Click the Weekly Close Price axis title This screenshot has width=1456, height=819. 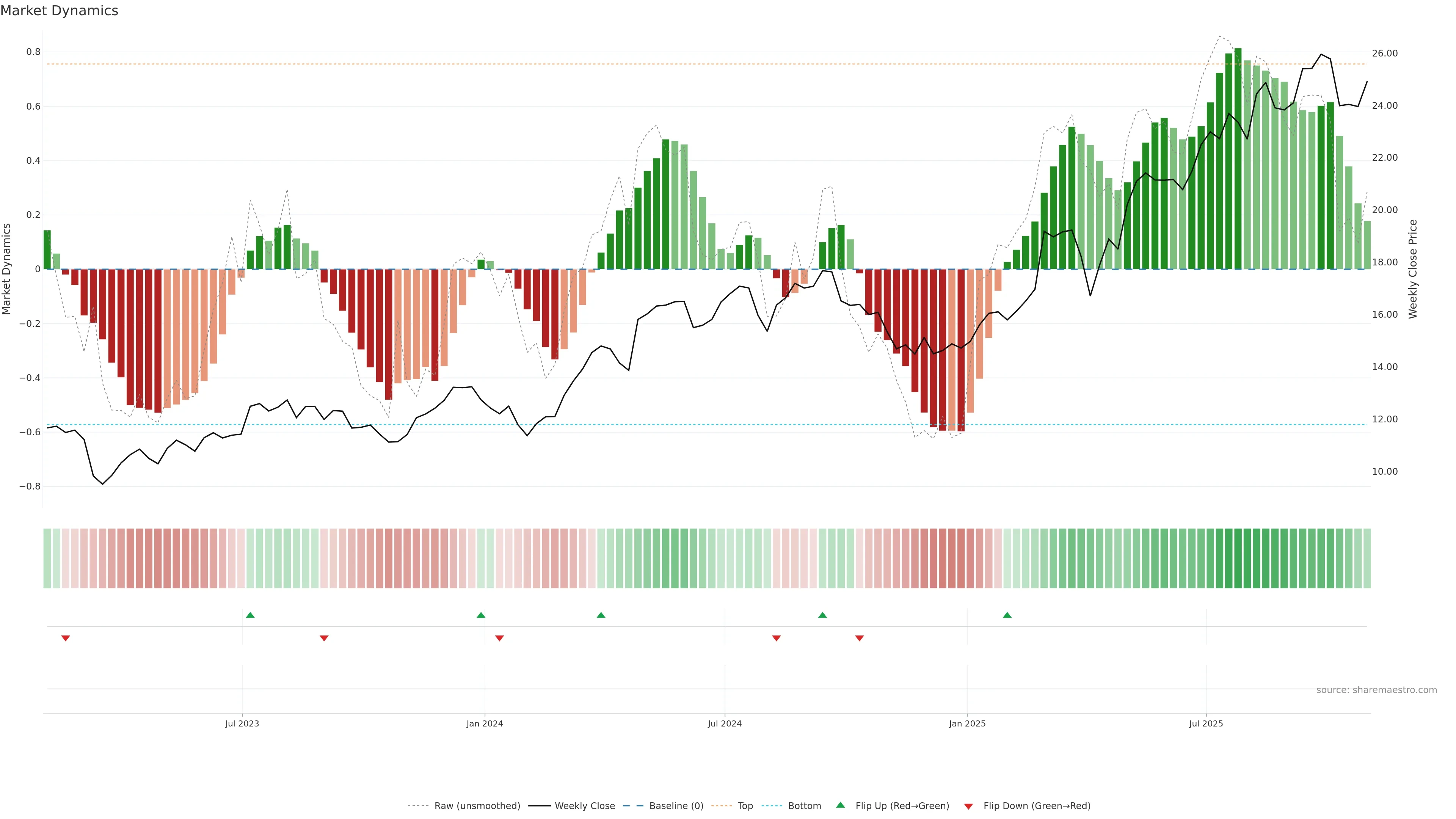coord(1413,269)
